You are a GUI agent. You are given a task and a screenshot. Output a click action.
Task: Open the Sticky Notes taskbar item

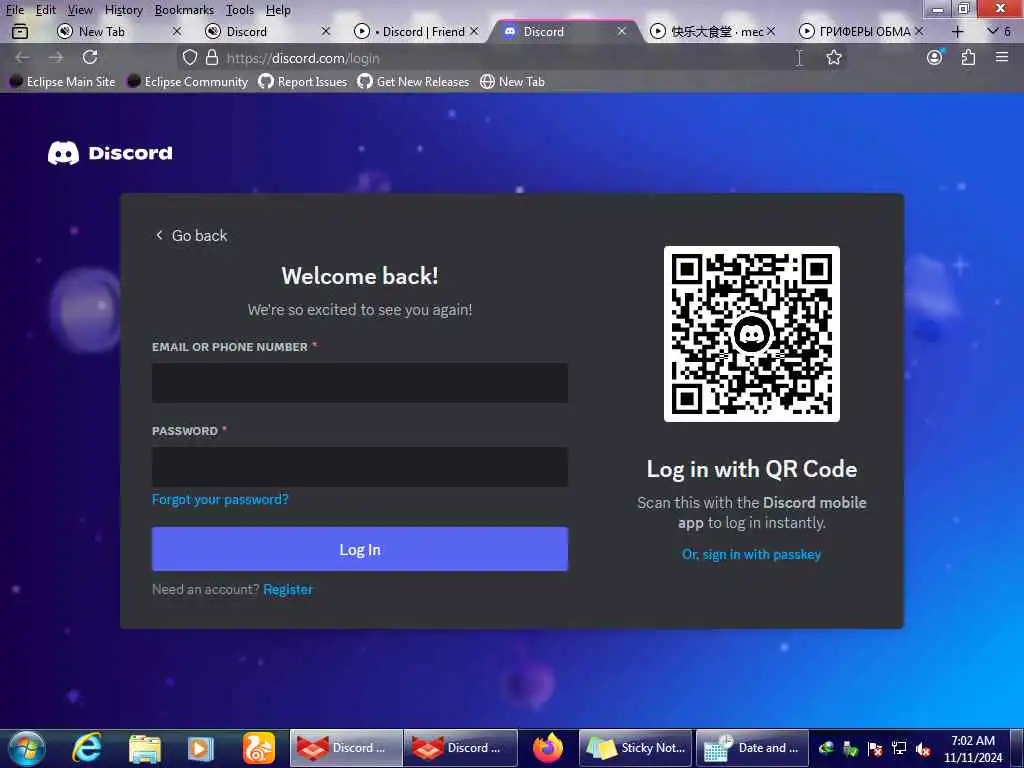pos(635,748)
